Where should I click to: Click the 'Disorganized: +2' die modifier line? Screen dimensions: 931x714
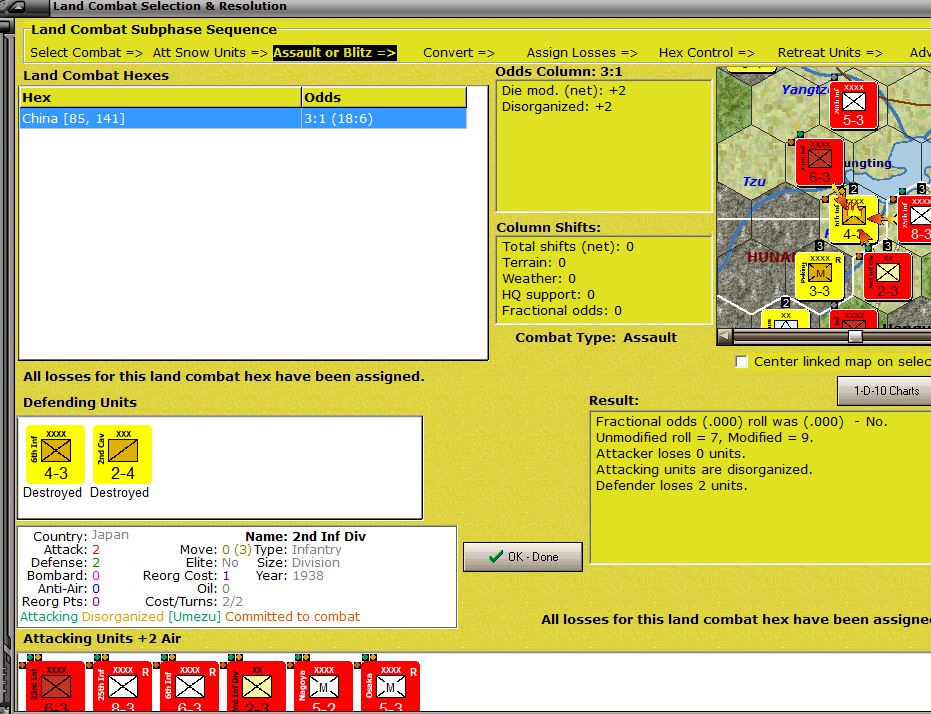tap(556, 107)
